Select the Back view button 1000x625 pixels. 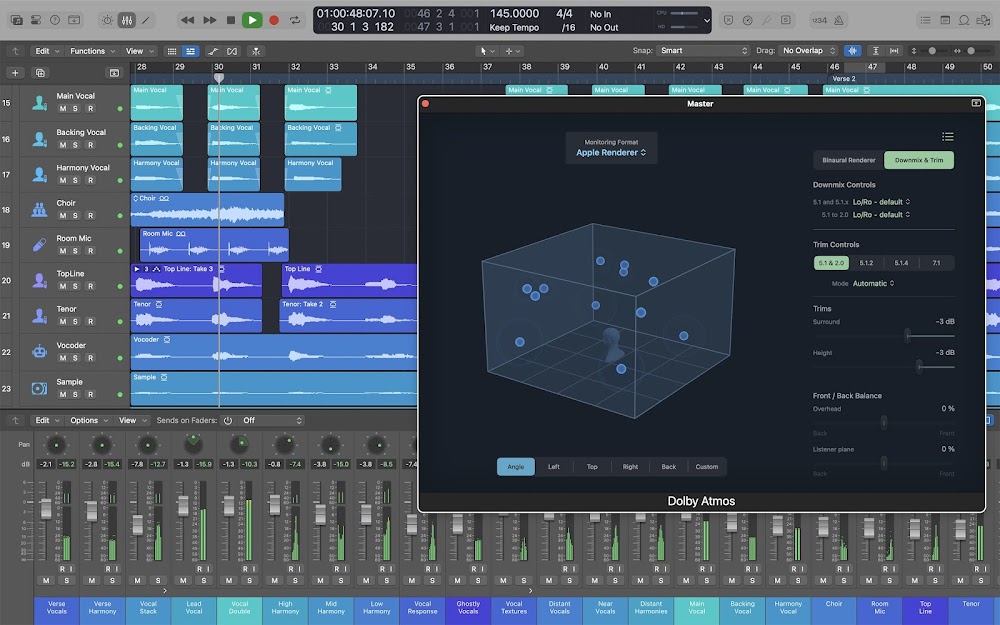click(x=668, y=467)
